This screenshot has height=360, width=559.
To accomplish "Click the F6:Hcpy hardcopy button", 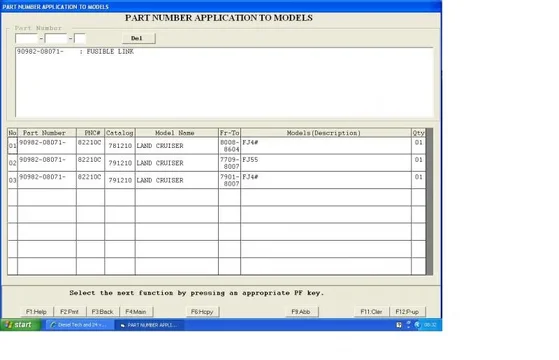I will click(202, 312).
